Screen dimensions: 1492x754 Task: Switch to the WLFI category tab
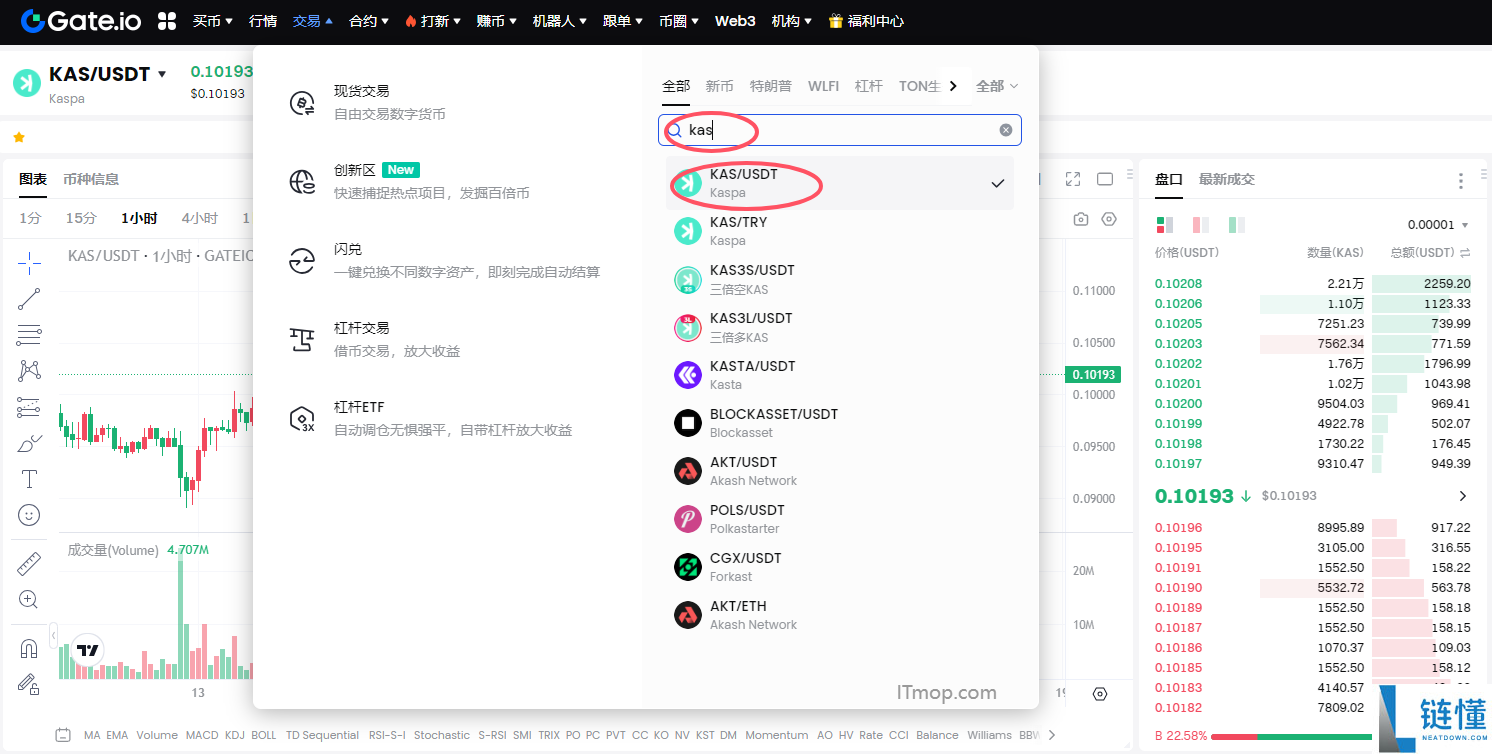pyautogui.click(x=823, y=86)
